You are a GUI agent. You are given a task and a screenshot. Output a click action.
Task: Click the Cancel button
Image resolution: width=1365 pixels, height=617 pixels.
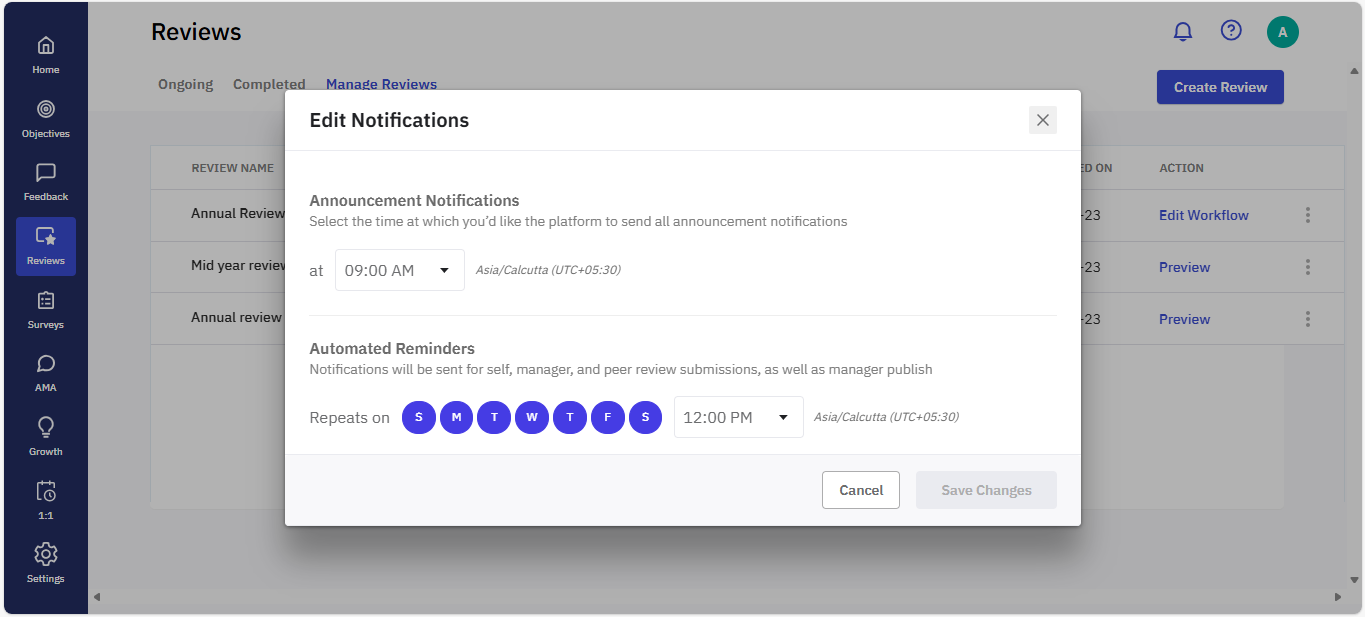pyautogui.click(x=860, y=490)
